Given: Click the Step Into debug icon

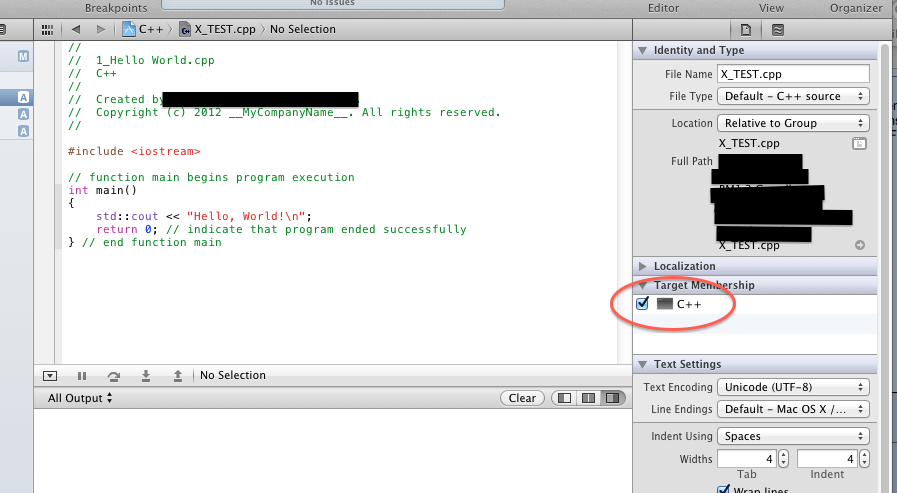Looking at the screenshot, I should pyautogui.click(x=146, y=376).
